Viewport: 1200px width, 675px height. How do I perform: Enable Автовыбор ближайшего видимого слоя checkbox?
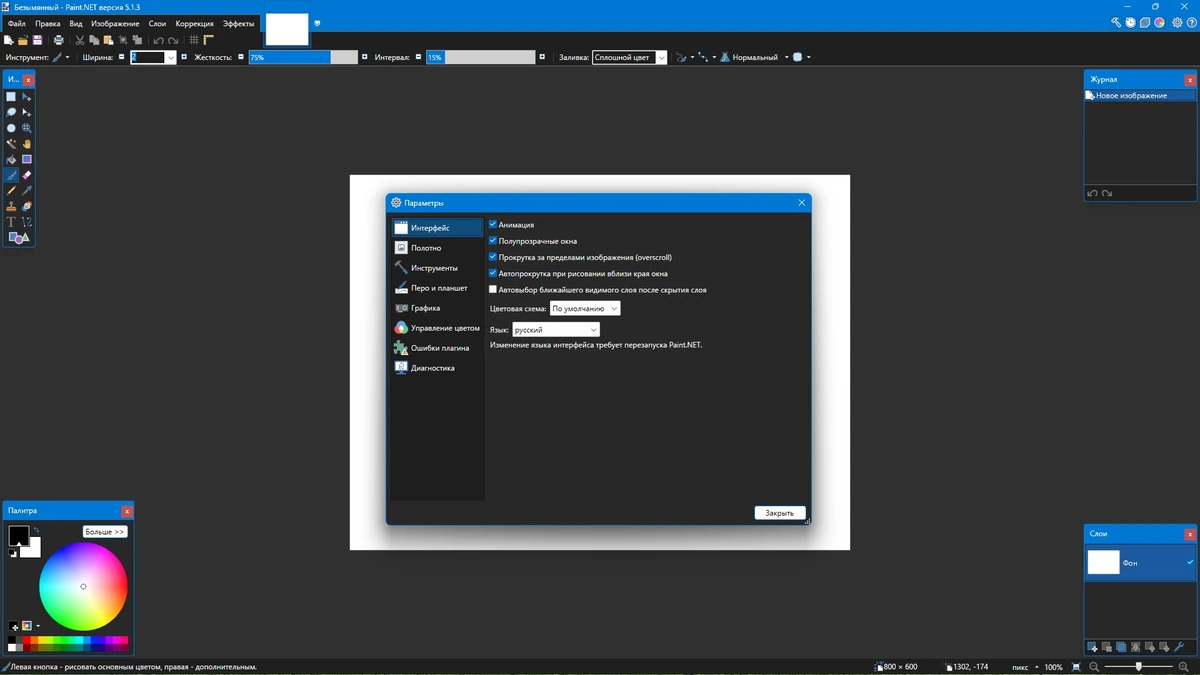tap(493, 289)
